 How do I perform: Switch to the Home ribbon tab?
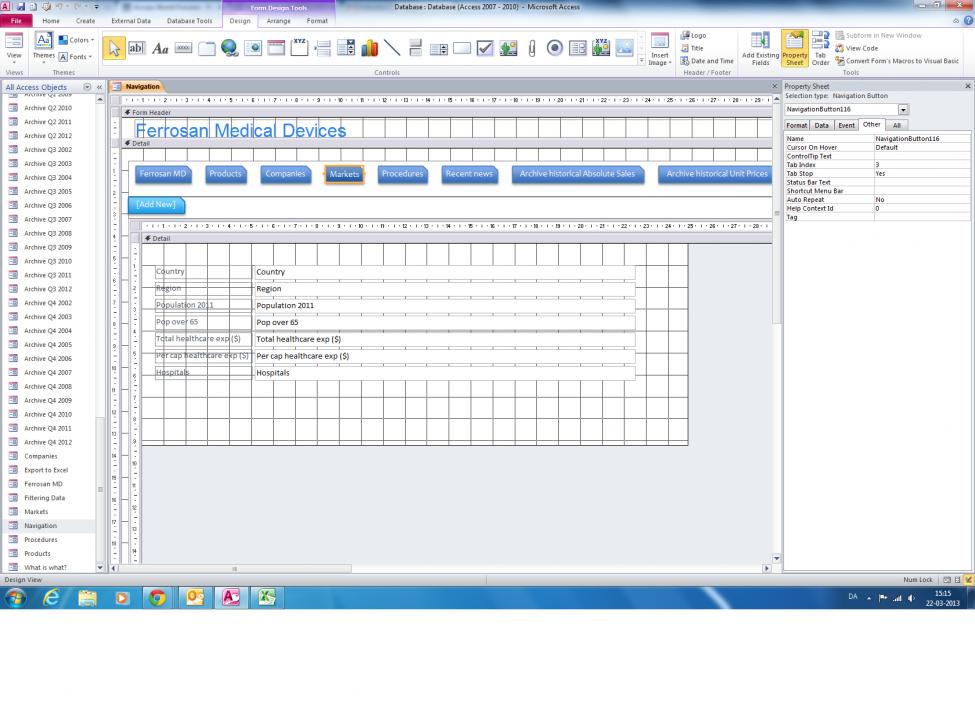[51, 21]
